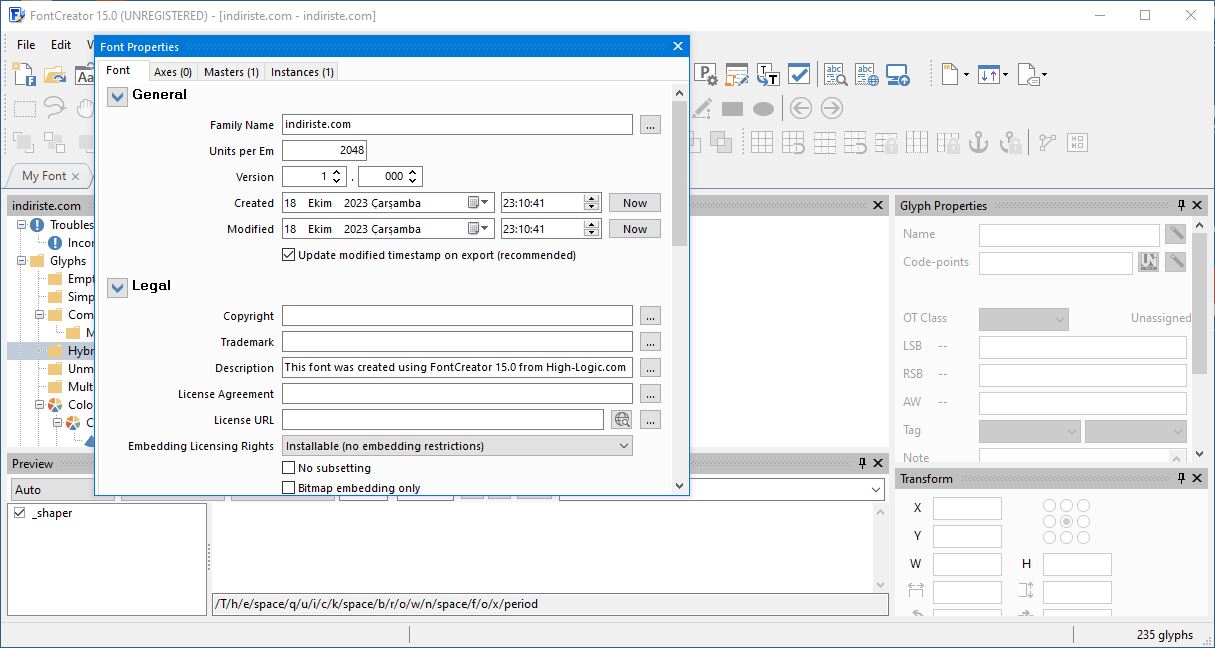Uncheck the _shaper feature in Preview
Viewport: 1215px width, 648px height.
click(x=19, y=513)
